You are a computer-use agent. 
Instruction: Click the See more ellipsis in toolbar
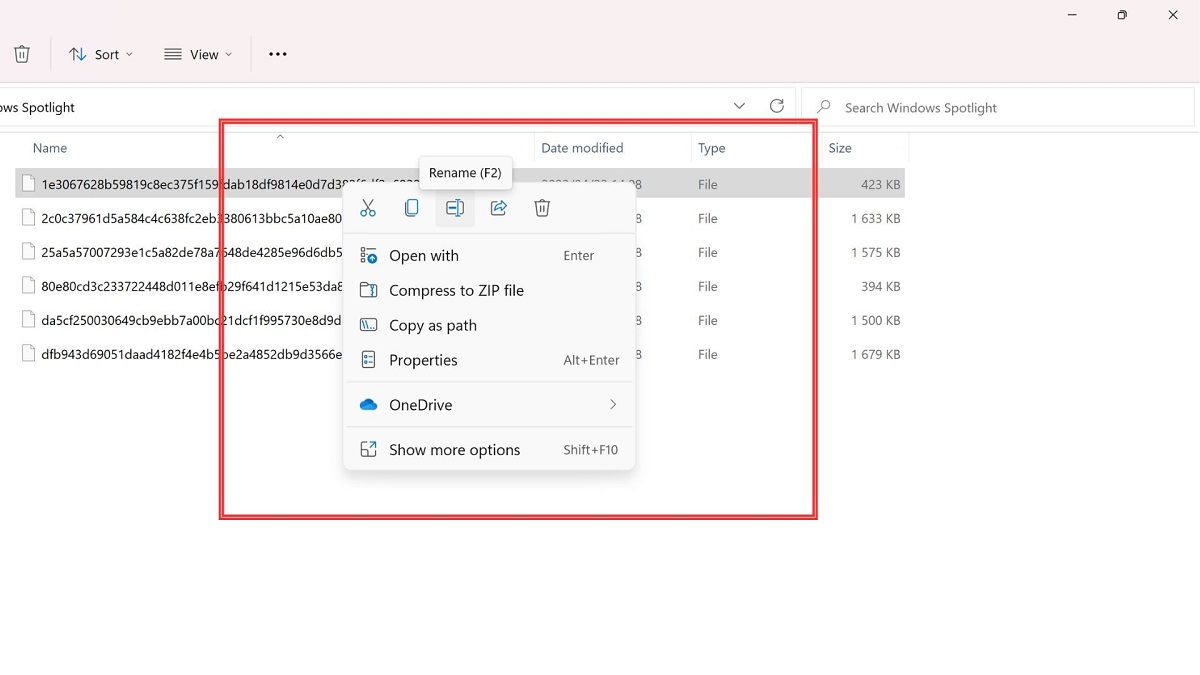tap(277, 54)
